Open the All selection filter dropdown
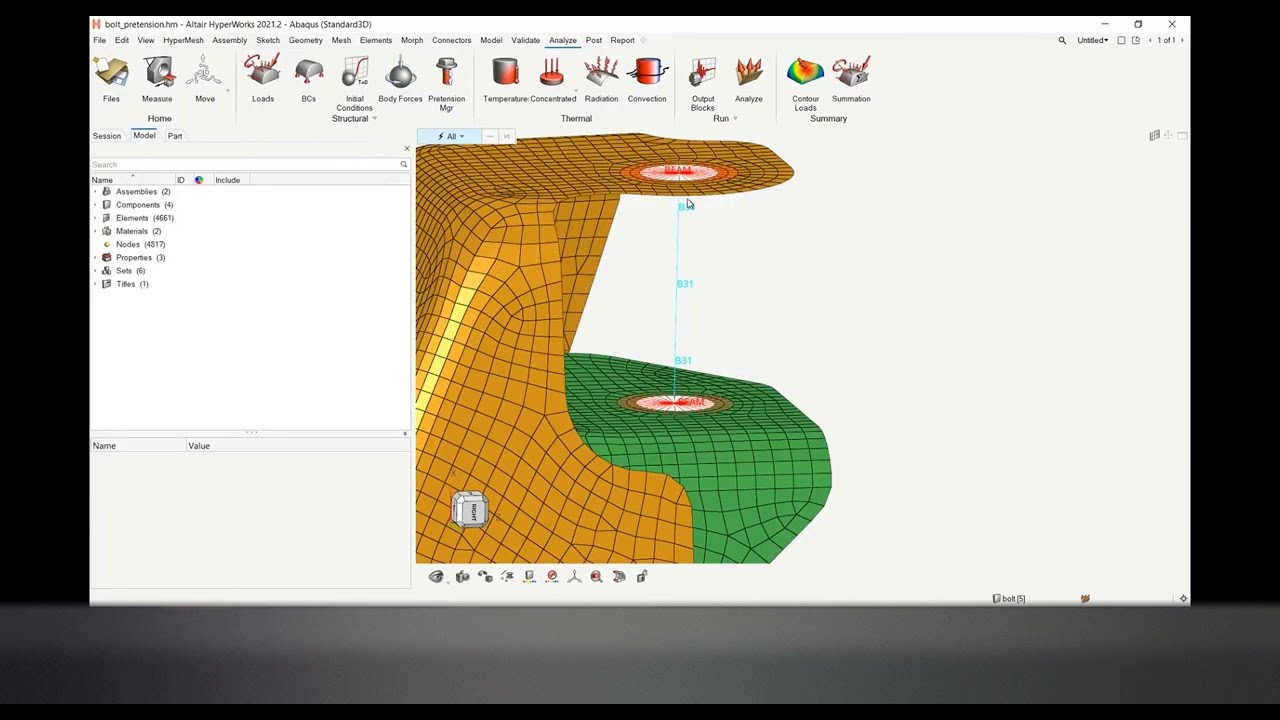This screenshot has height=720, width=1280. pos(451,136)
